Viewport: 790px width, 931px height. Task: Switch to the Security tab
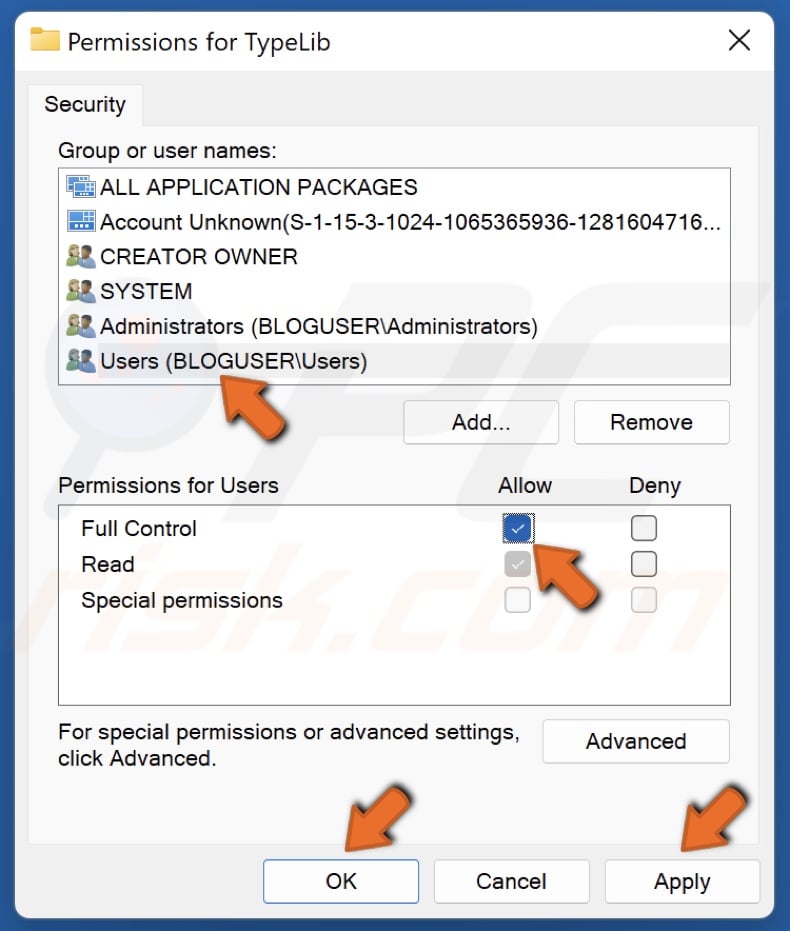click(85, 104)
